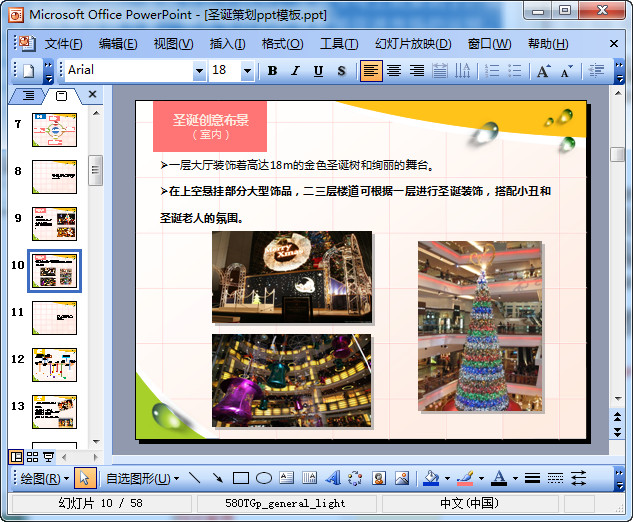This screenshot has width=633, height=522.
Task: Decrease font size with small A icon
Action: 566,71
